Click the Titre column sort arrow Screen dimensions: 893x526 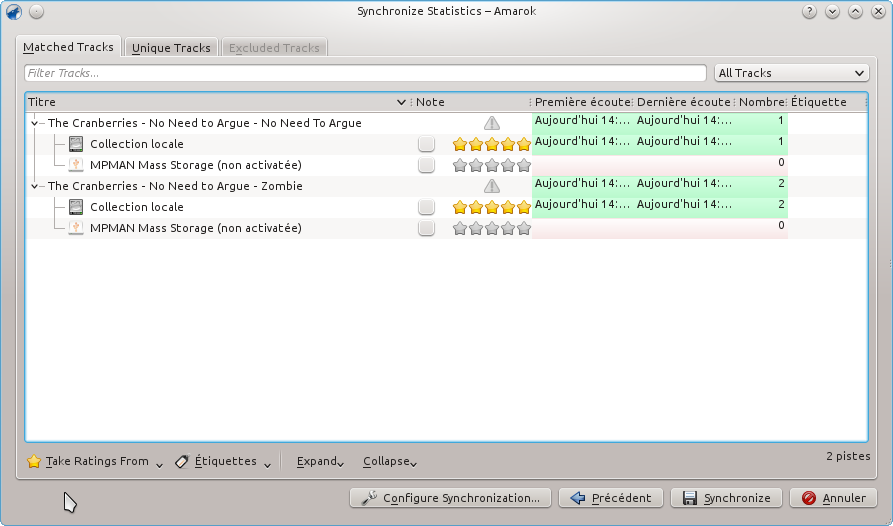click(401, 102)
